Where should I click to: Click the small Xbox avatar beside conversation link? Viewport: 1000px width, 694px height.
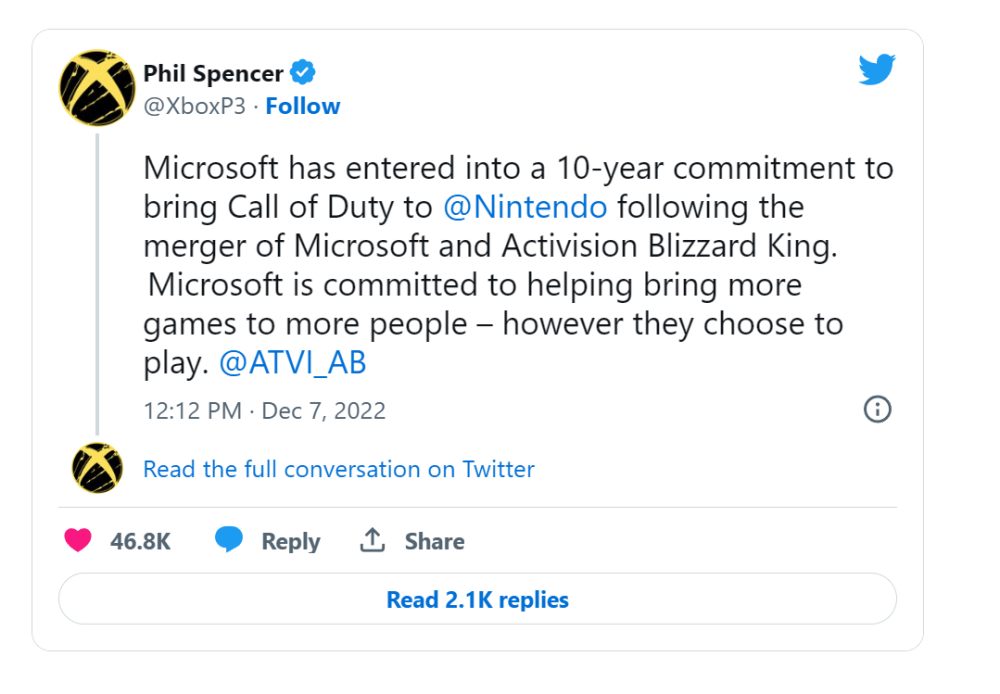tap(98, 469)
